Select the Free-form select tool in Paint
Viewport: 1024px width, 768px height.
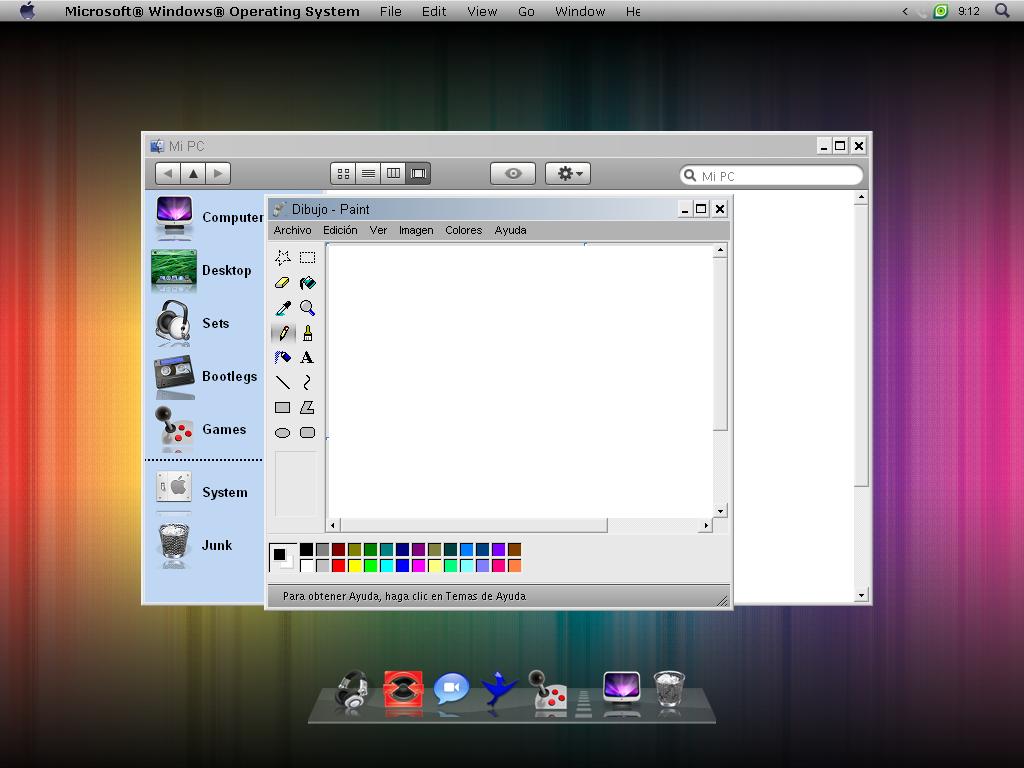click(283, 257)
